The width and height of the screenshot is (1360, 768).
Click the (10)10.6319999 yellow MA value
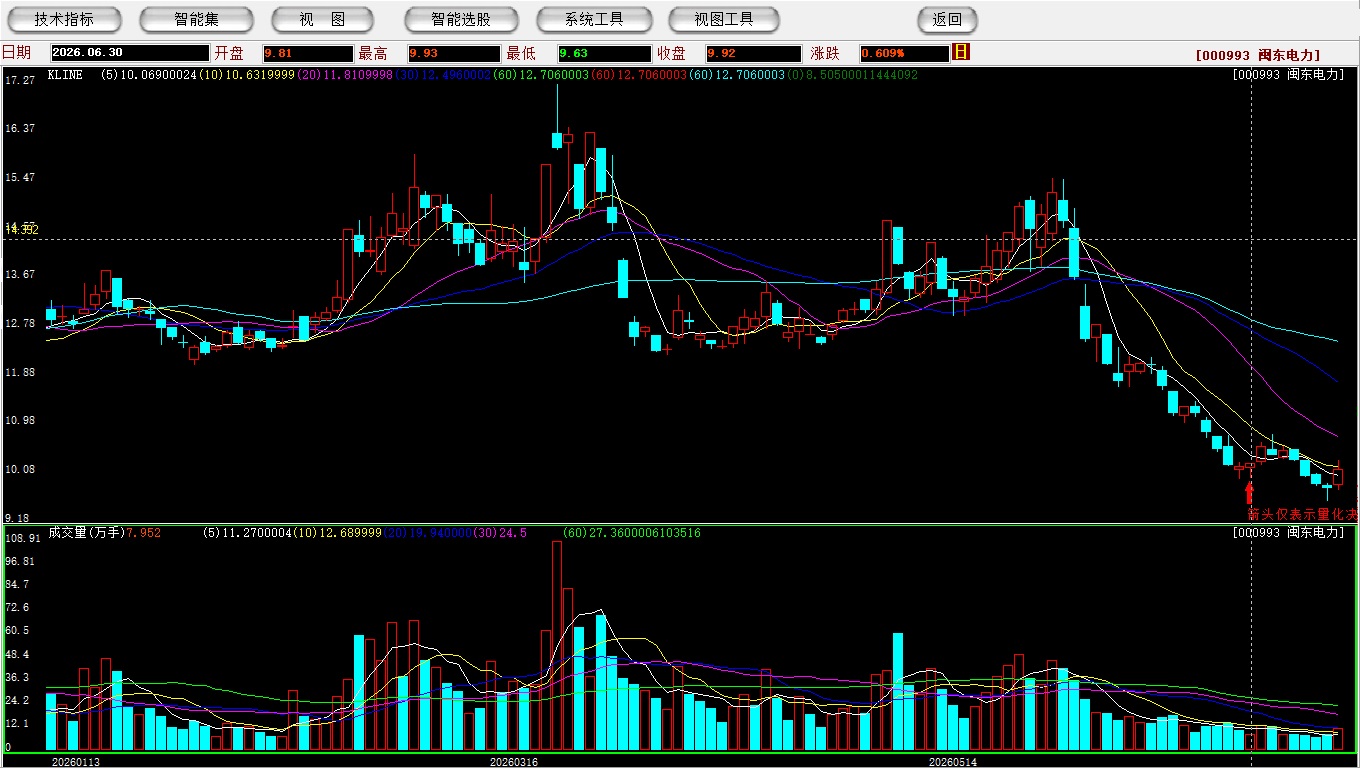click(246, 75)
